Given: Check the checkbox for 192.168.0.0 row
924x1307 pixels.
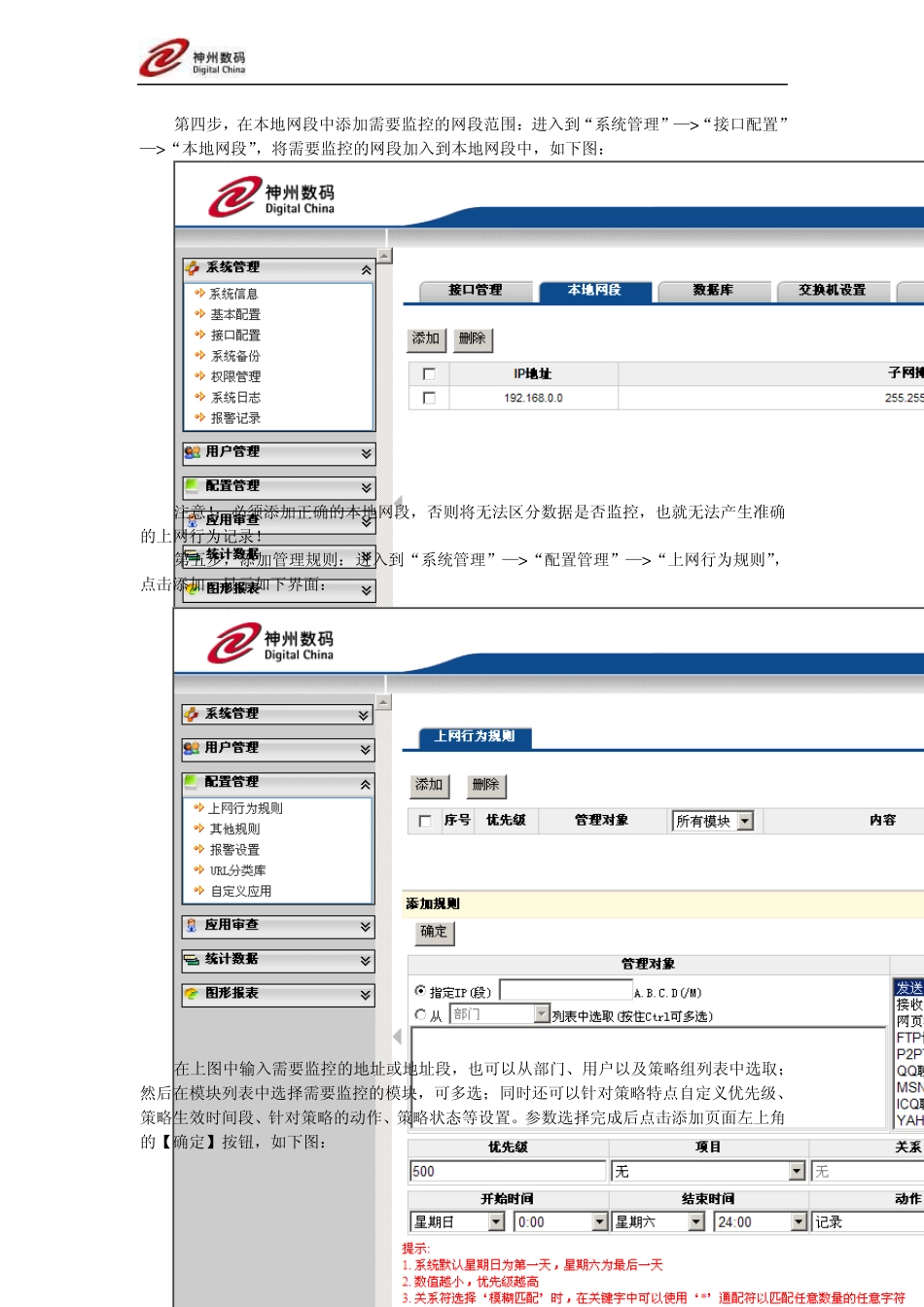Looking at the screenshot, I should [x=429, y=398].
